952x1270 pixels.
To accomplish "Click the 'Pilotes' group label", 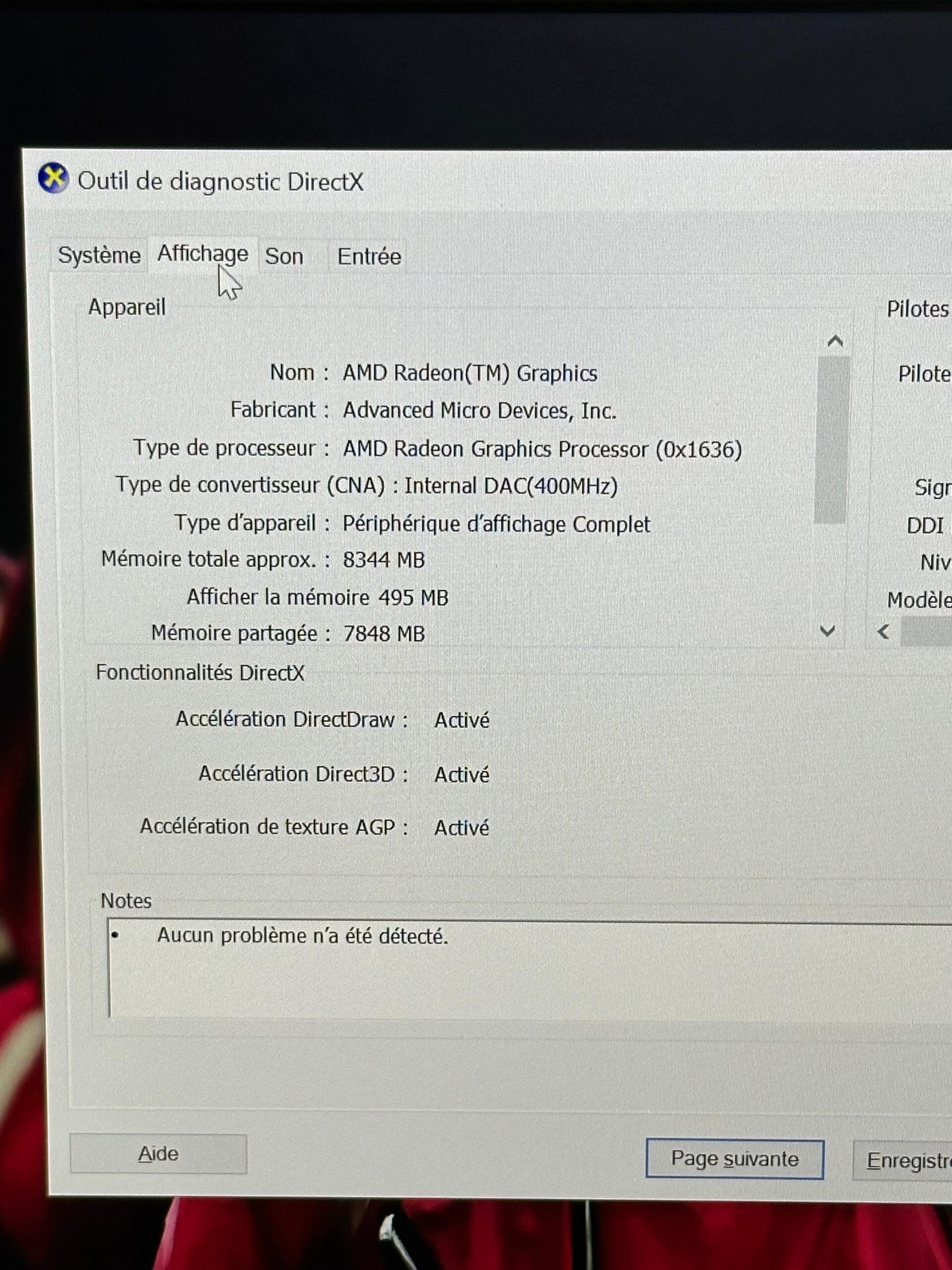I will [918, 310].
